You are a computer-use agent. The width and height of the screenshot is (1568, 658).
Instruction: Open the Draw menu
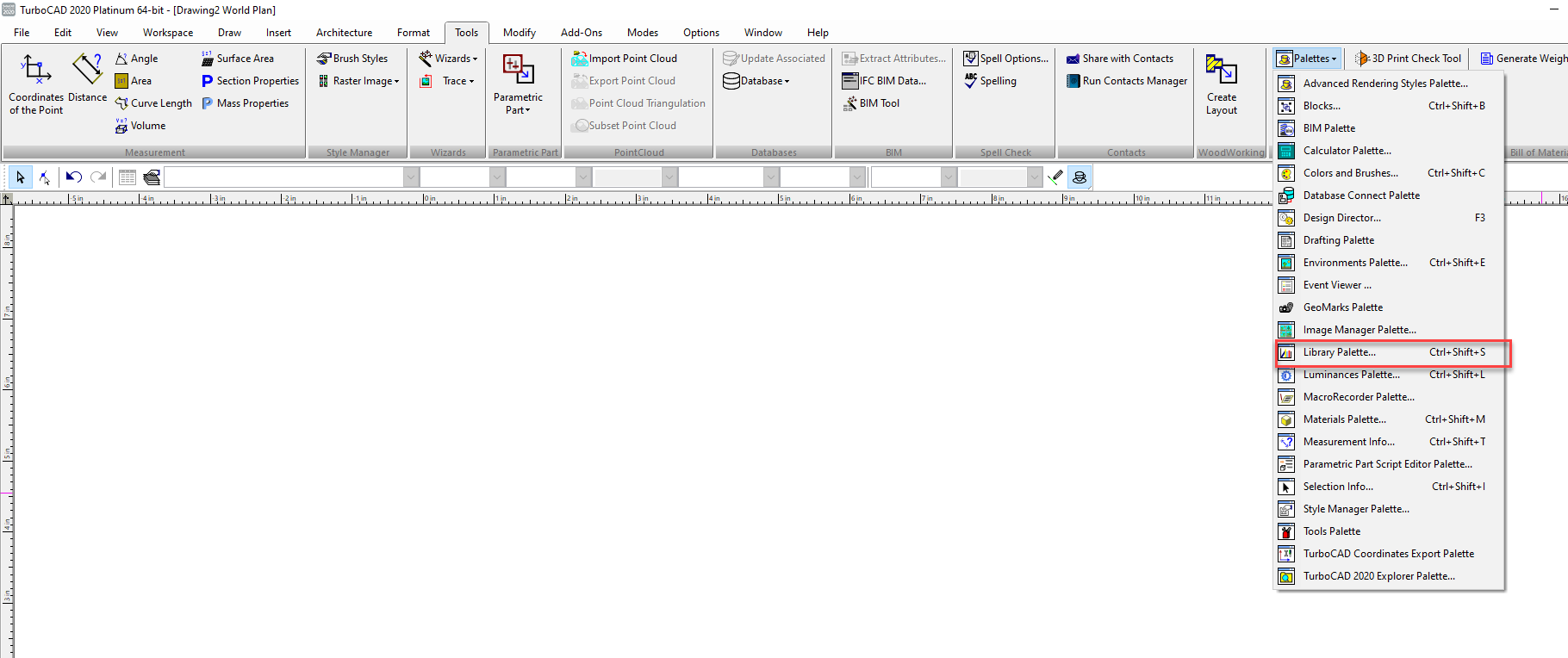229,33
